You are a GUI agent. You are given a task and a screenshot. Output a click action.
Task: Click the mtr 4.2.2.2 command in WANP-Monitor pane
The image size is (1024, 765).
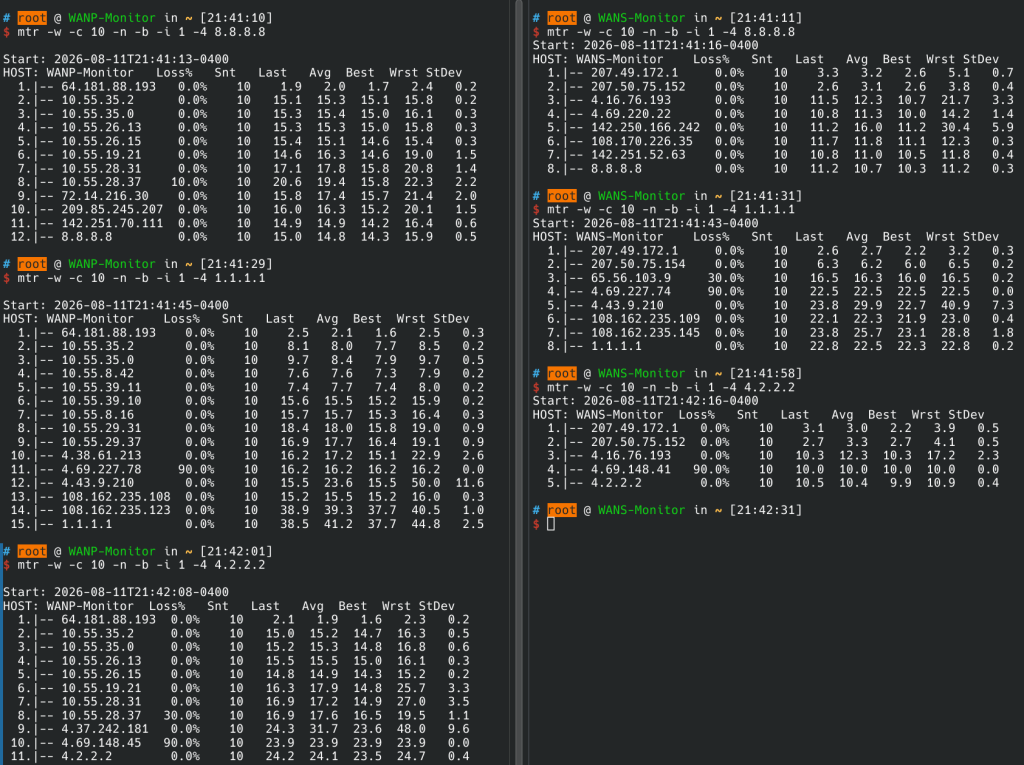coord(141,565)
